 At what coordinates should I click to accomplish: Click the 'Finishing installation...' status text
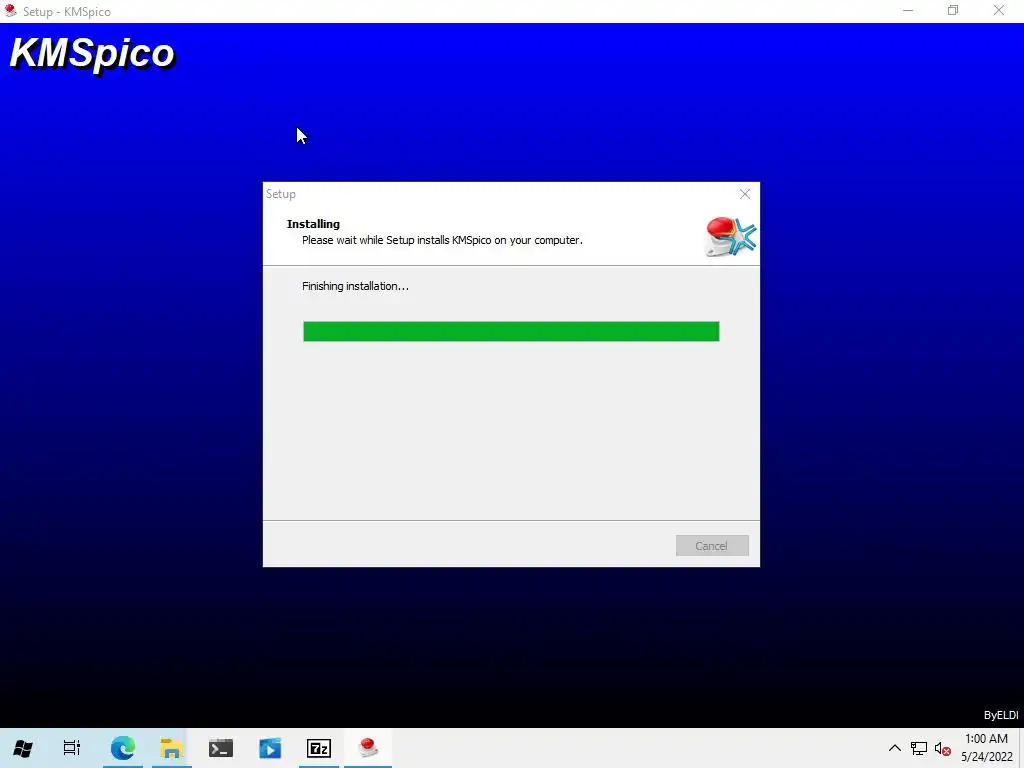[x=355, y=286]
